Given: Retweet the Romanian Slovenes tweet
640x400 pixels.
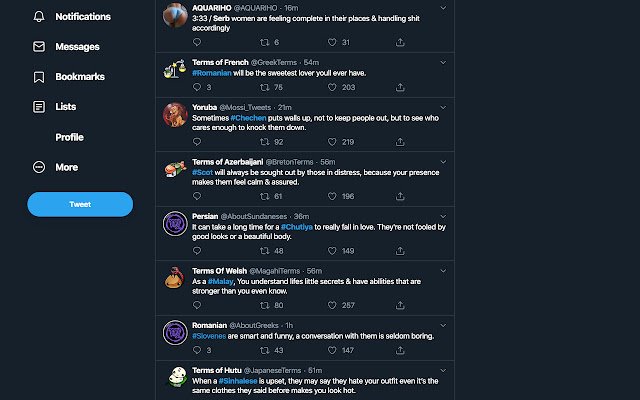Looking at the screenshot, I should point(264,350).
